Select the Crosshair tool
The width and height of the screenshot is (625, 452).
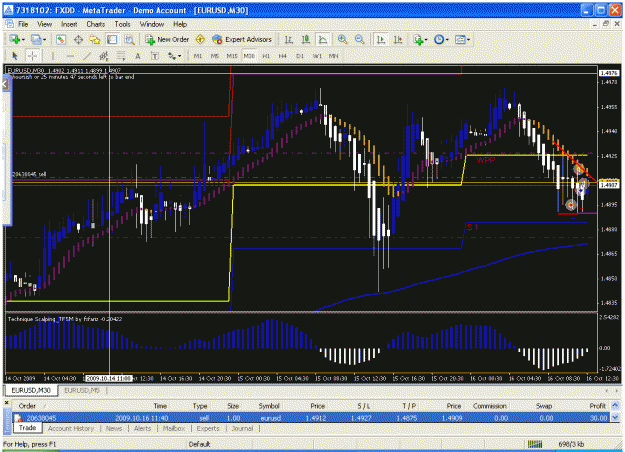(x=32, y=56)
